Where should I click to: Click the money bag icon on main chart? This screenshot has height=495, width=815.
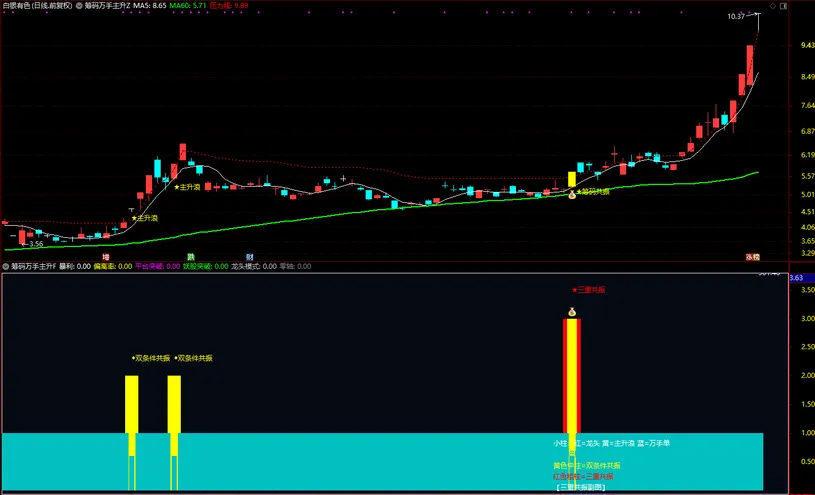[x=572, y=195]
